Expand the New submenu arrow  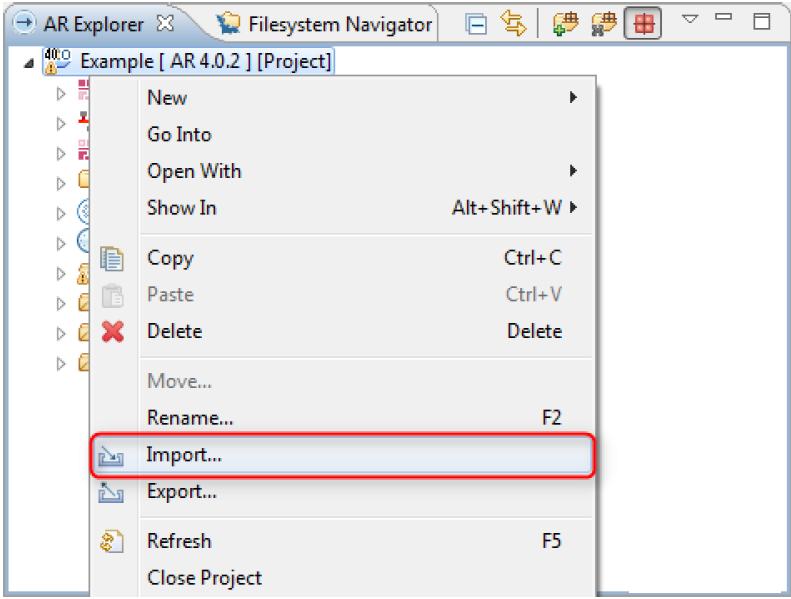tap(573, 97)
